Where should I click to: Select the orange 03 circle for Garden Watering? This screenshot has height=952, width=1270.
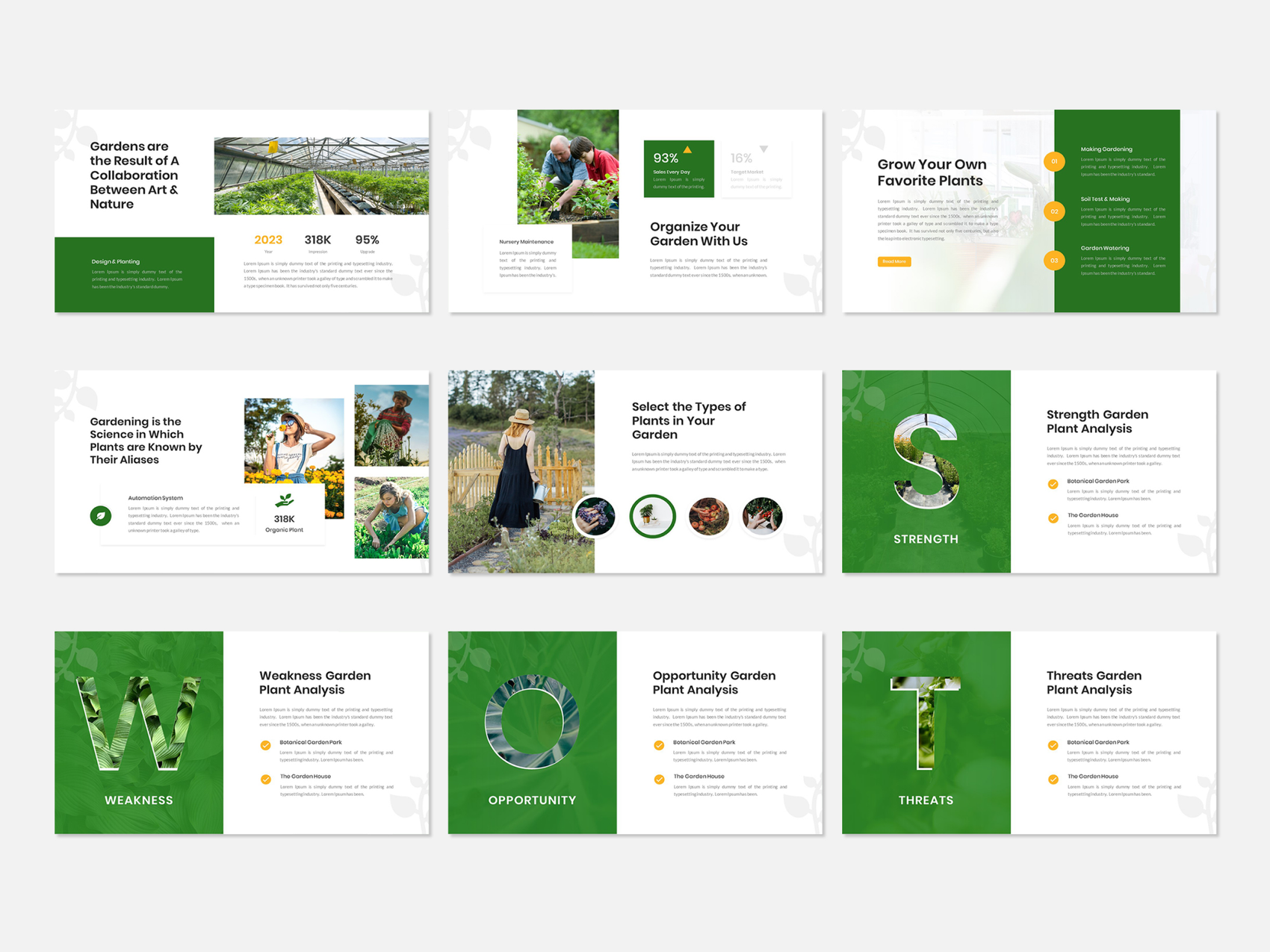click(1054, 261)
